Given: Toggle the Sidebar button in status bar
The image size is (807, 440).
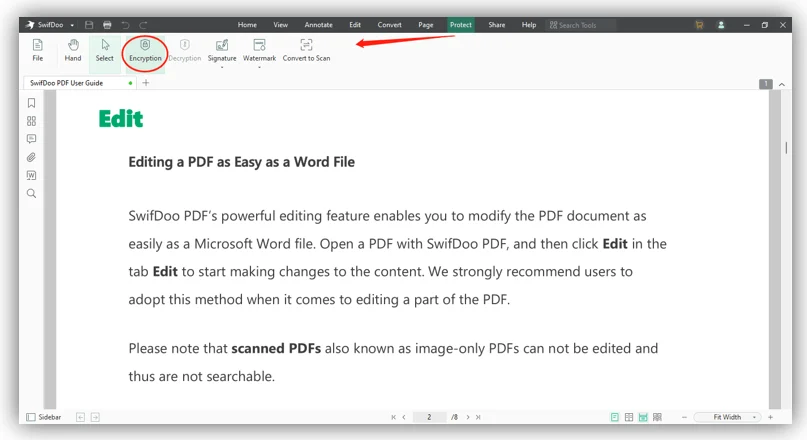Looking at the screenshot, I should coord(44,417).
